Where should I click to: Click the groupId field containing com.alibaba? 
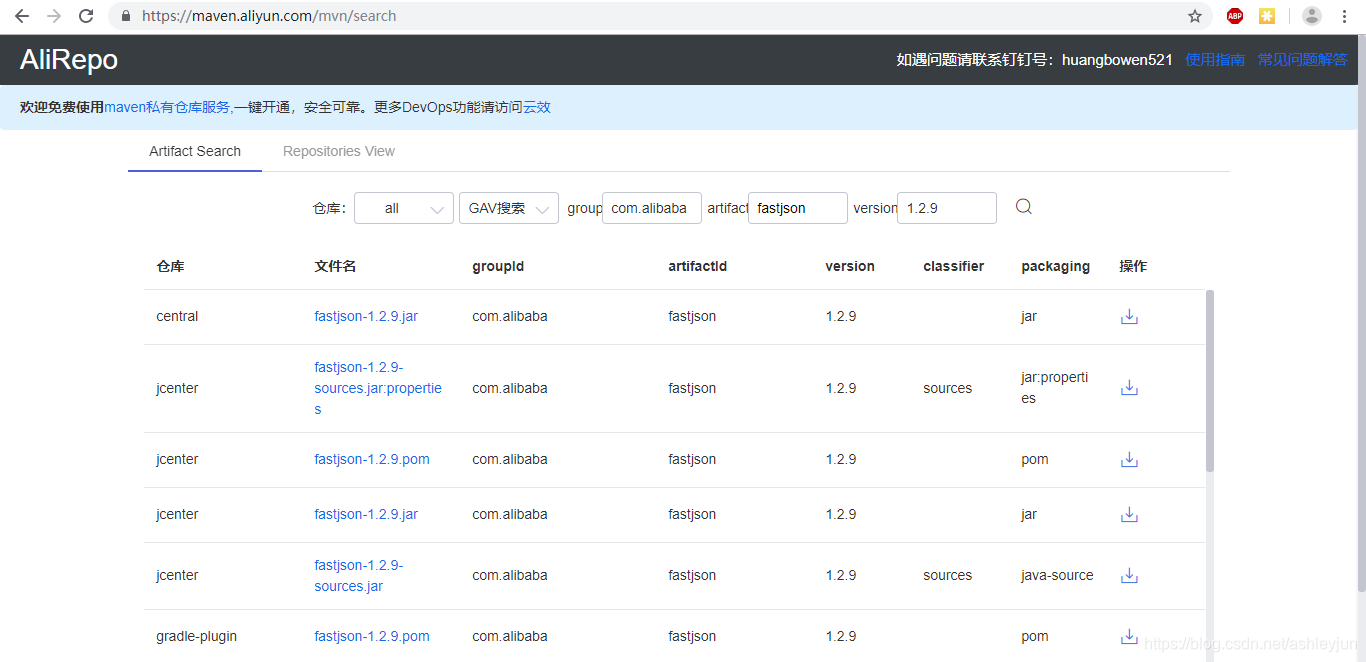652,208
